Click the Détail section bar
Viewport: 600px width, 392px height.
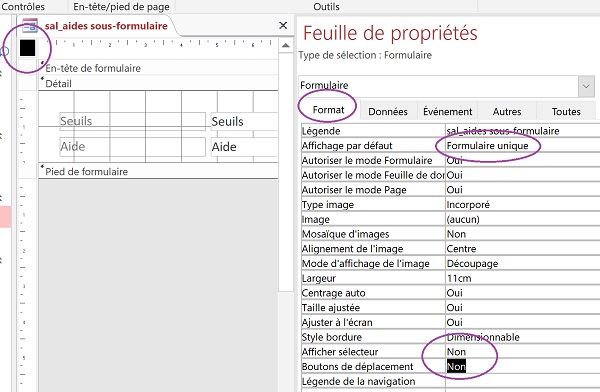point(158,83)
